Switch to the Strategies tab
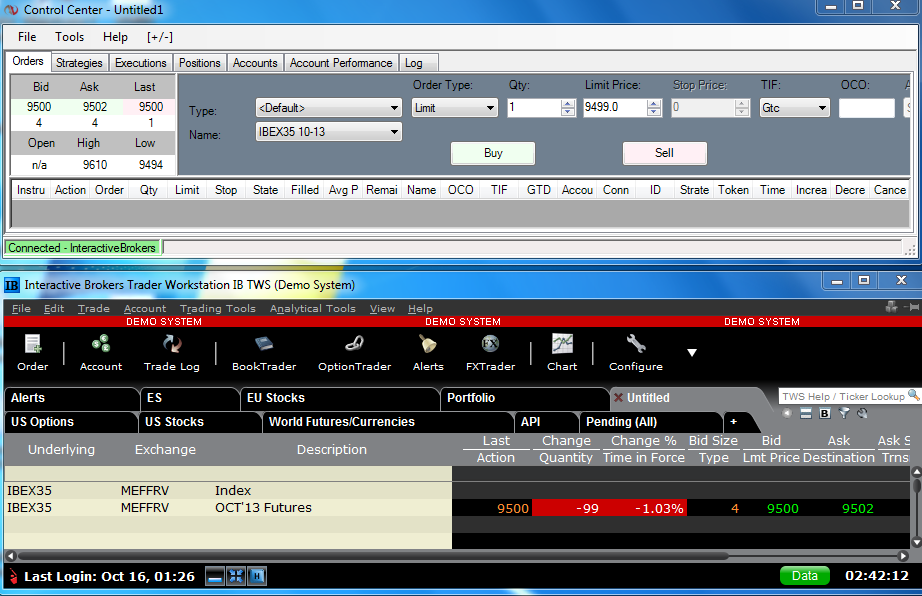This screenshot has width=922, height=596. point(79,63)
